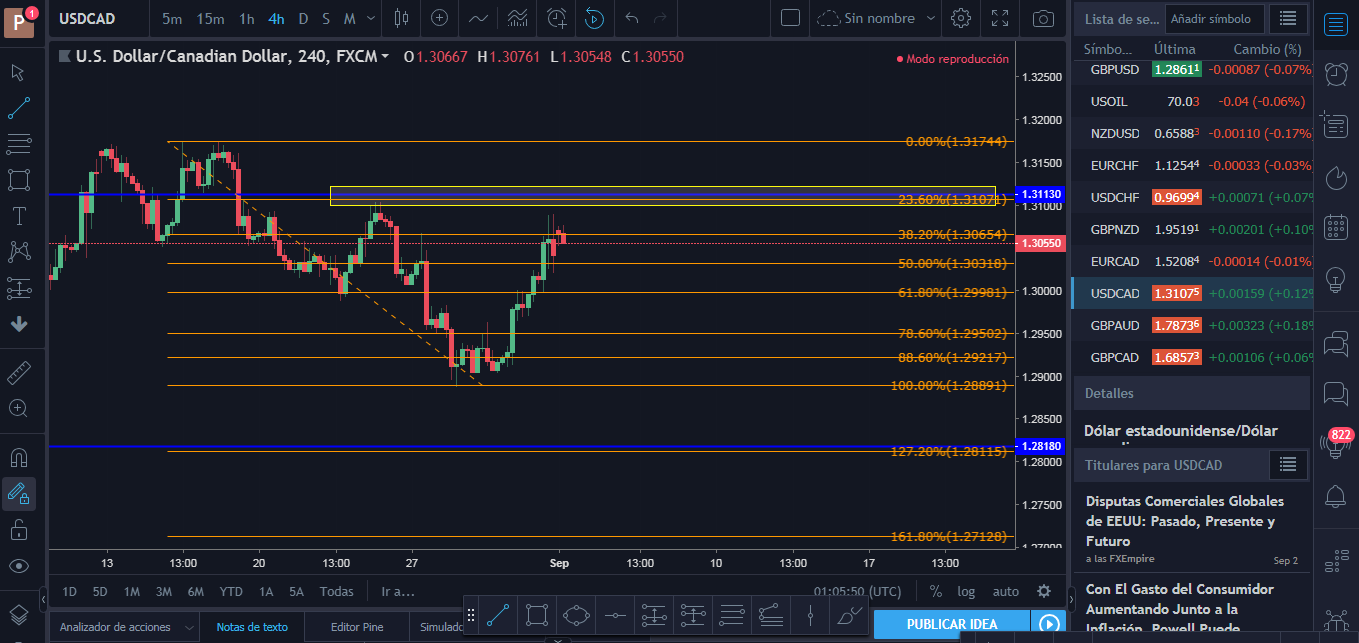Screen dimensions: 1359x643
Task: Click the Añadir símbolo input field
Action: coord(1215,18)
